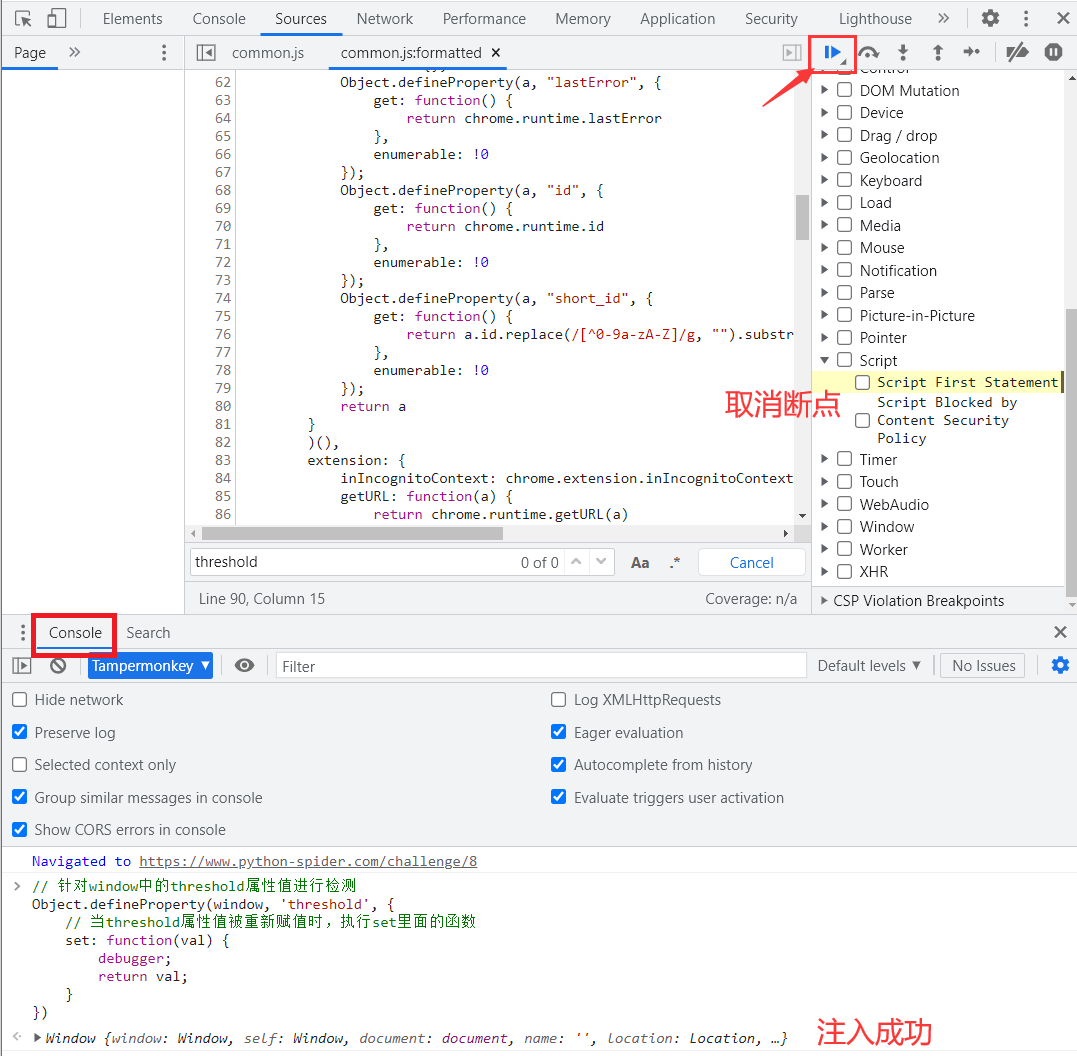This screenshot has height=1056, width=1077.
Task: Open the Tampermonkey context dropdown
Action: (150, 666)
